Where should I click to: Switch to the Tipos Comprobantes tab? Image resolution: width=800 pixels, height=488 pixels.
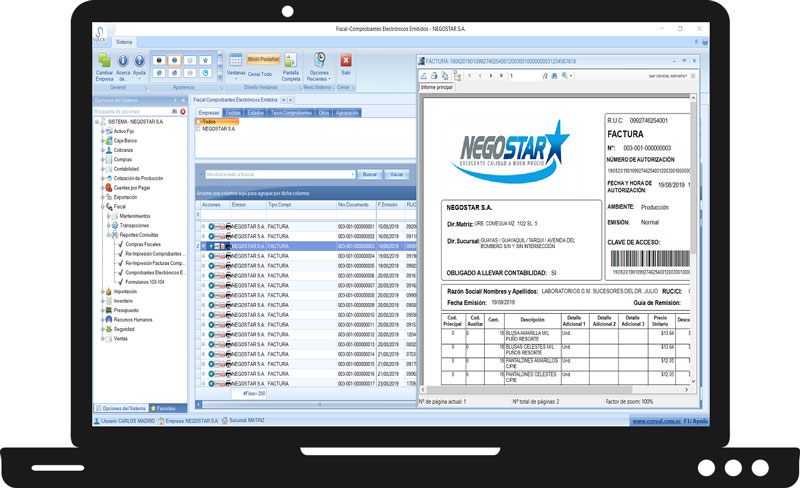[291, 113]
